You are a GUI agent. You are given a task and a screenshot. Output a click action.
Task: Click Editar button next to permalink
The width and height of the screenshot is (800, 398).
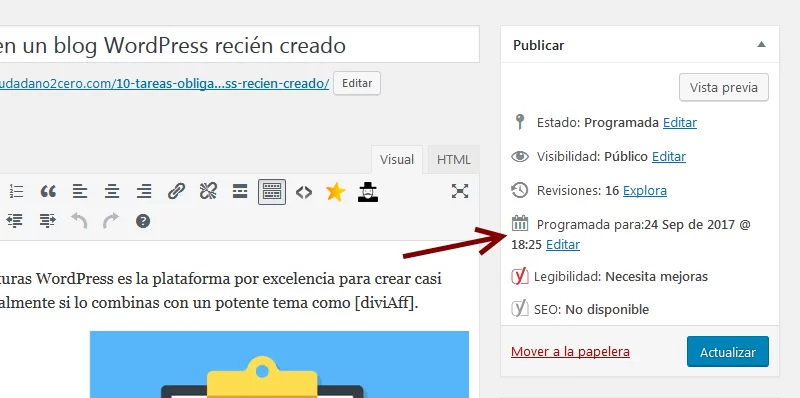coord(357,83)
